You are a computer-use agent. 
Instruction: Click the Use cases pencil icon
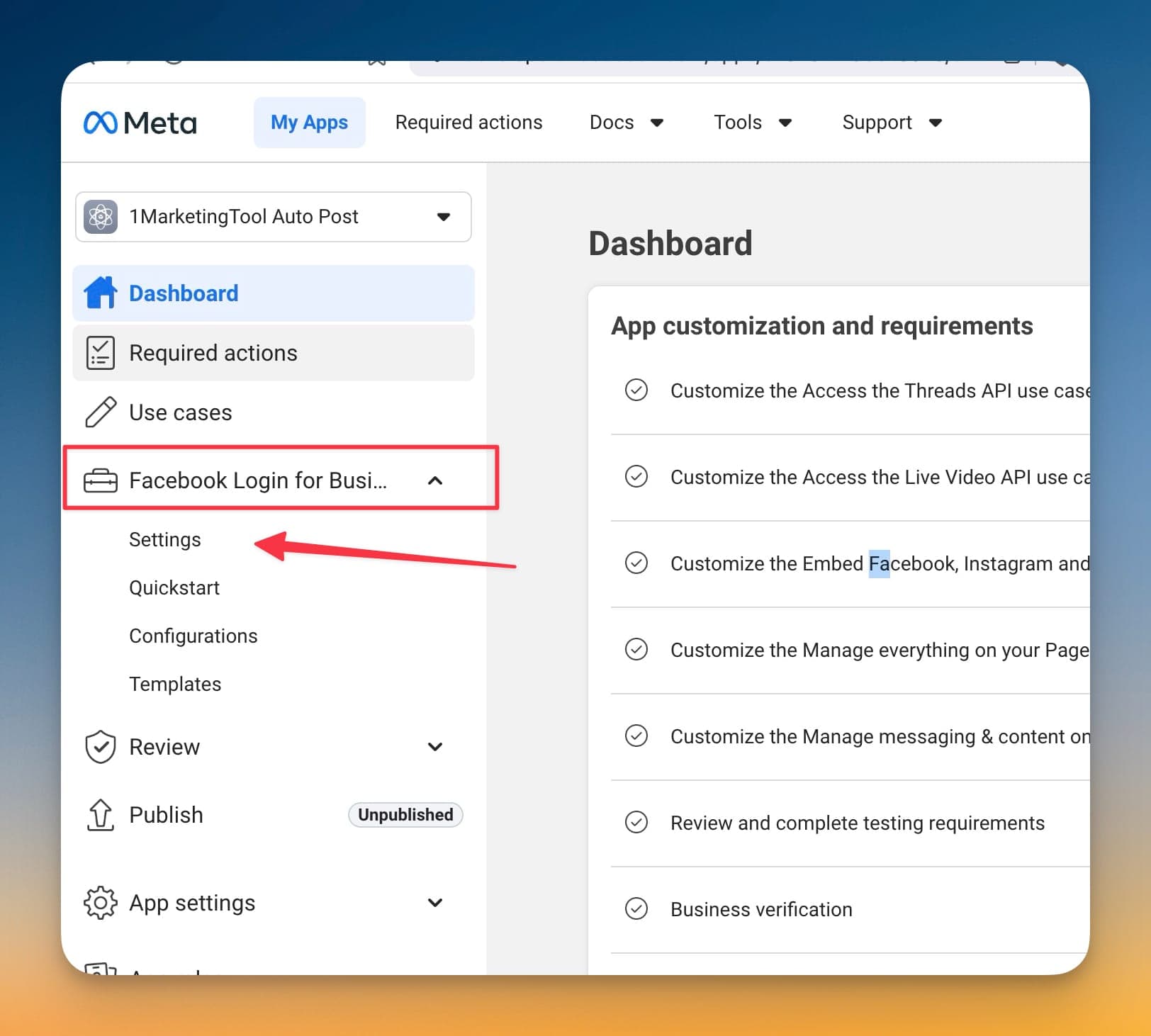[x=101, y=412]
